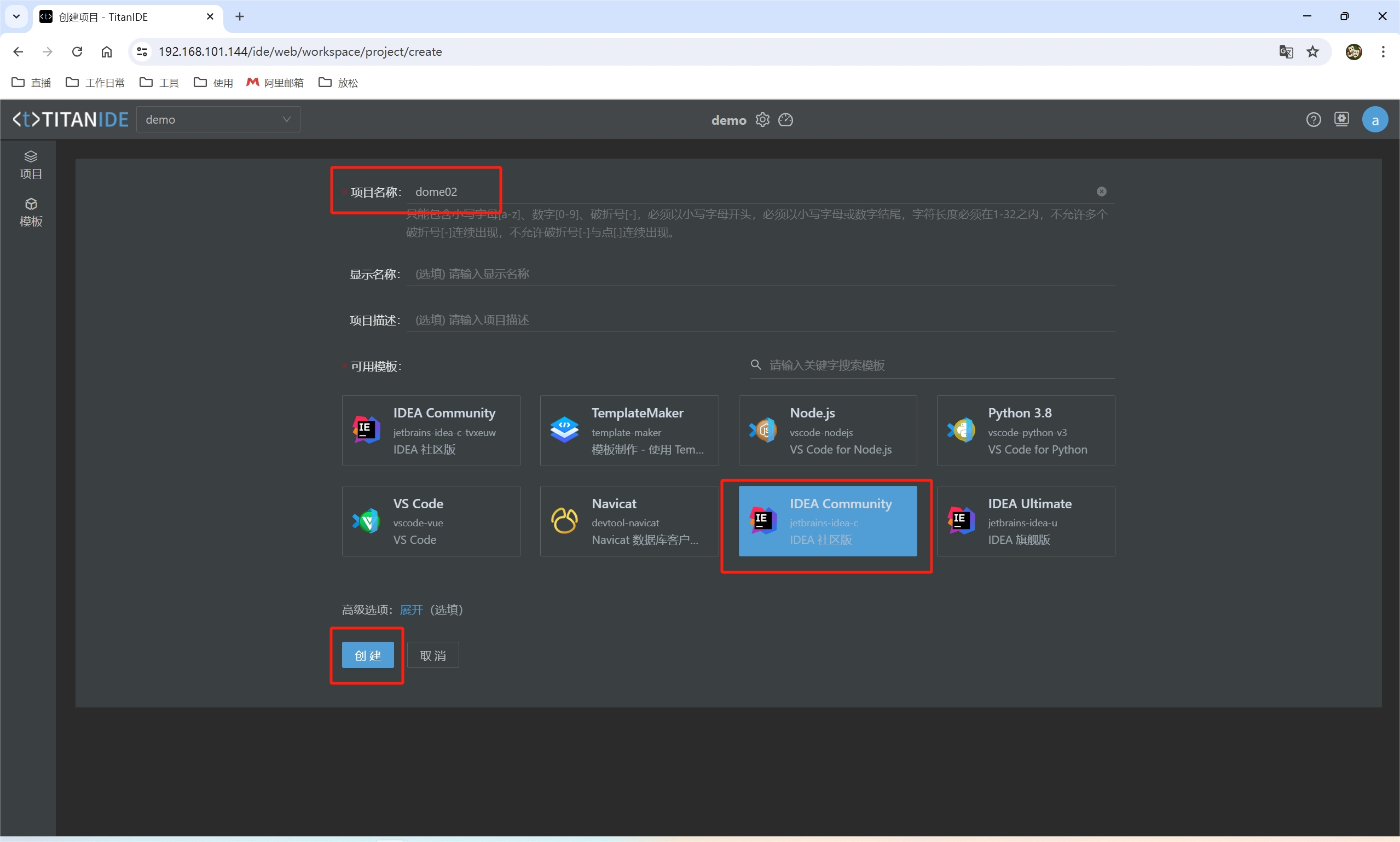Click the vscode-vue icon
The image size is (1400, 842).
[366, 521]
